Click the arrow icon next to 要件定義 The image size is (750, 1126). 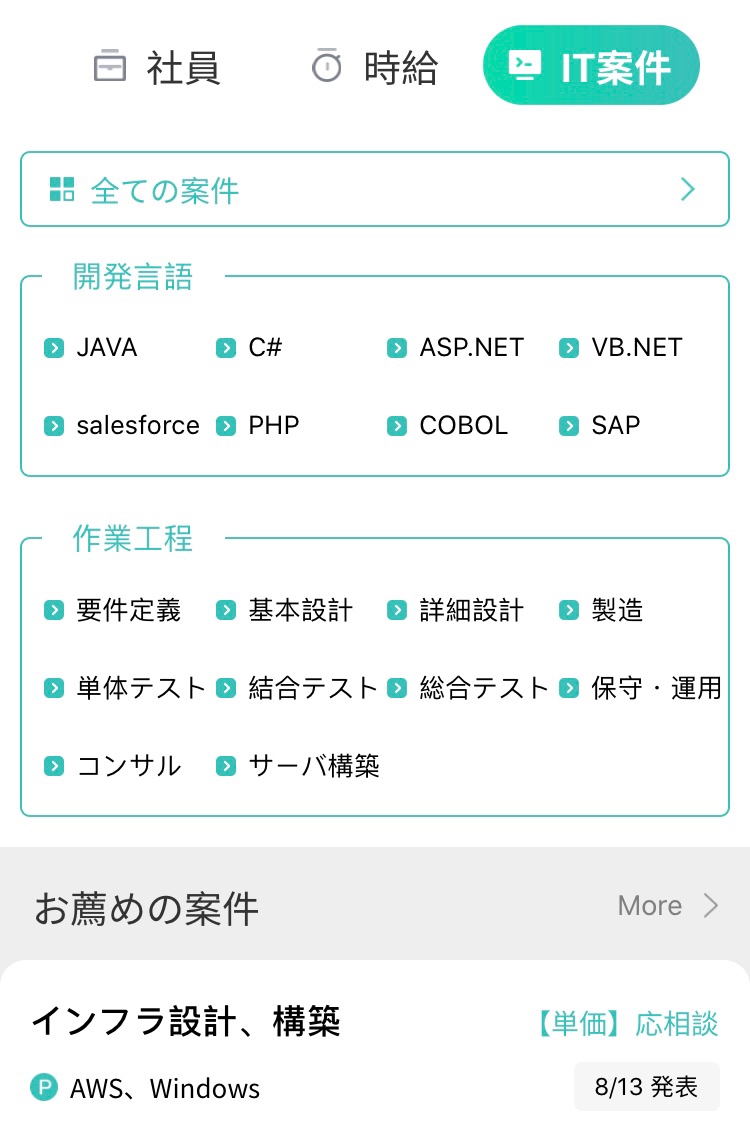pyautogui.click(x=54, y=610)
